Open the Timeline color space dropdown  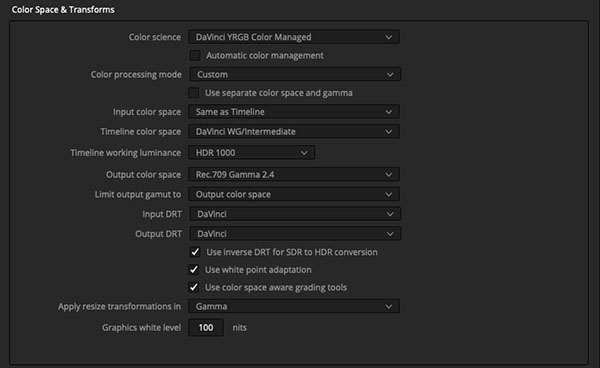pyautogui.click(x=294, y=132)
